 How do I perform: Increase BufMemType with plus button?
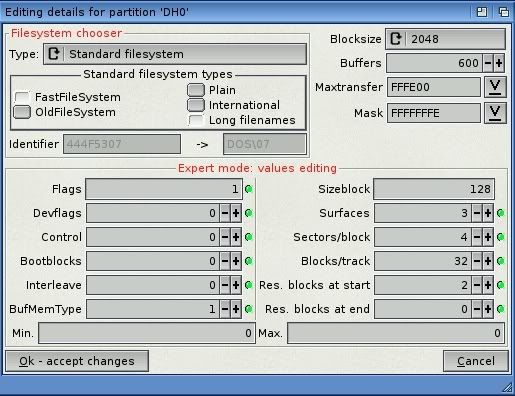tap(236, 309)
